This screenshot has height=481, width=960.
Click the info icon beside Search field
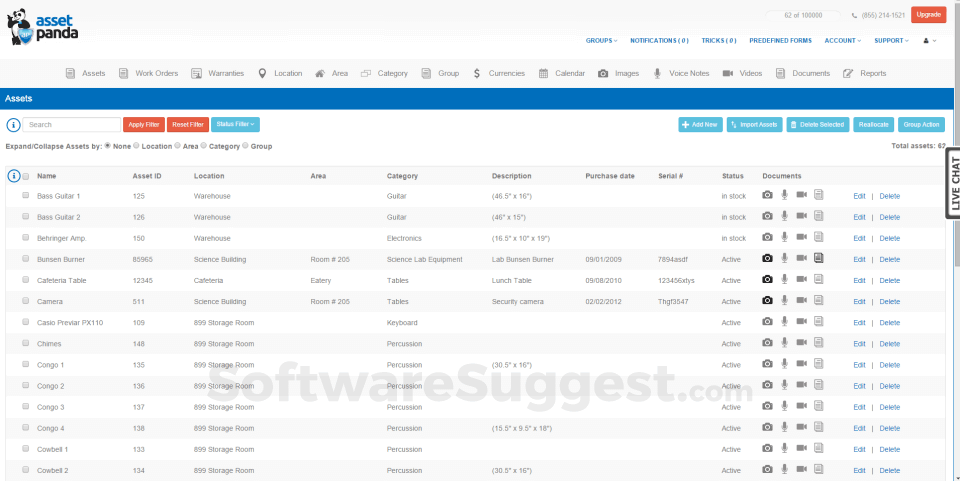pos(13,125)
